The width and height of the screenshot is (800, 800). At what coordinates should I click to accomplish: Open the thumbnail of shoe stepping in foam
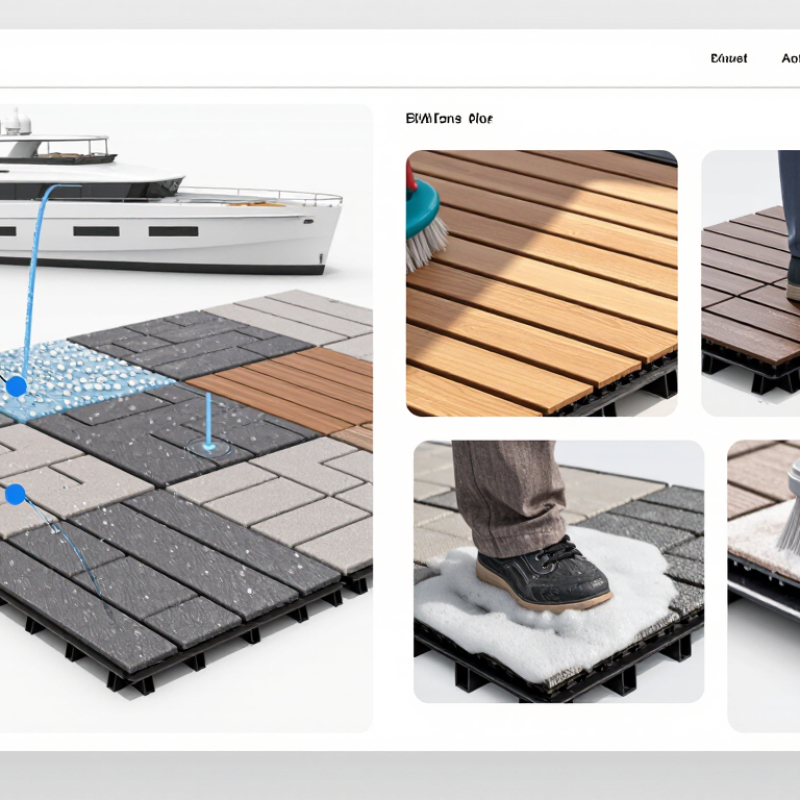(x=559, y=571)
